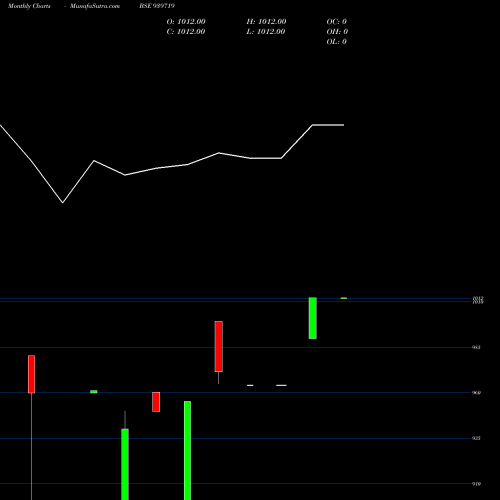Click the OC: 0 readout
500x500 pixels.
pos(337,22)
